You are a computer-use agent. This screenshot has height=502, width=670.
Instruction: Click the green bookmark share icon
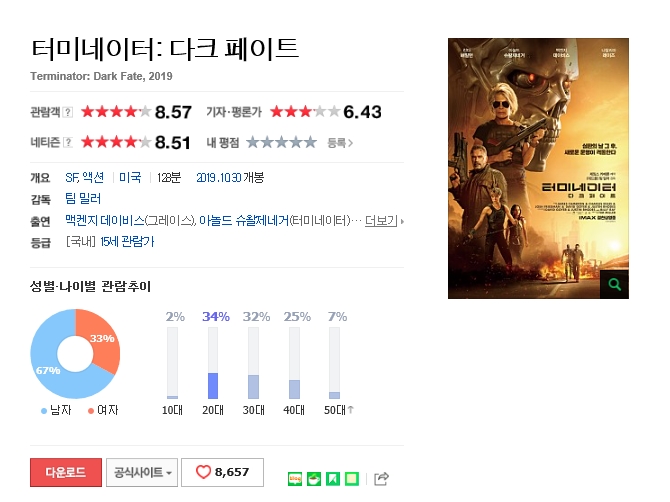[x=333, y=479]
